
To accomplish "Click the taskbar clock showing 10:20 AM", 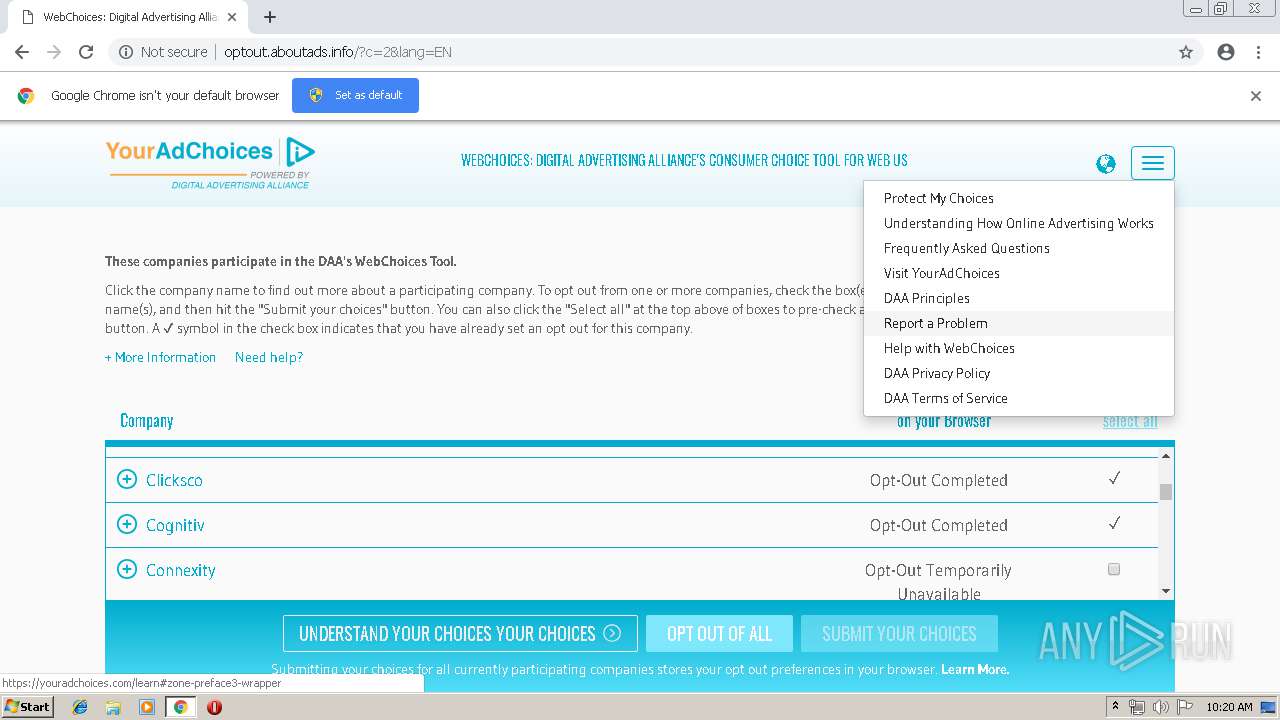I will pyautogui.click(x=1229, y=707).
